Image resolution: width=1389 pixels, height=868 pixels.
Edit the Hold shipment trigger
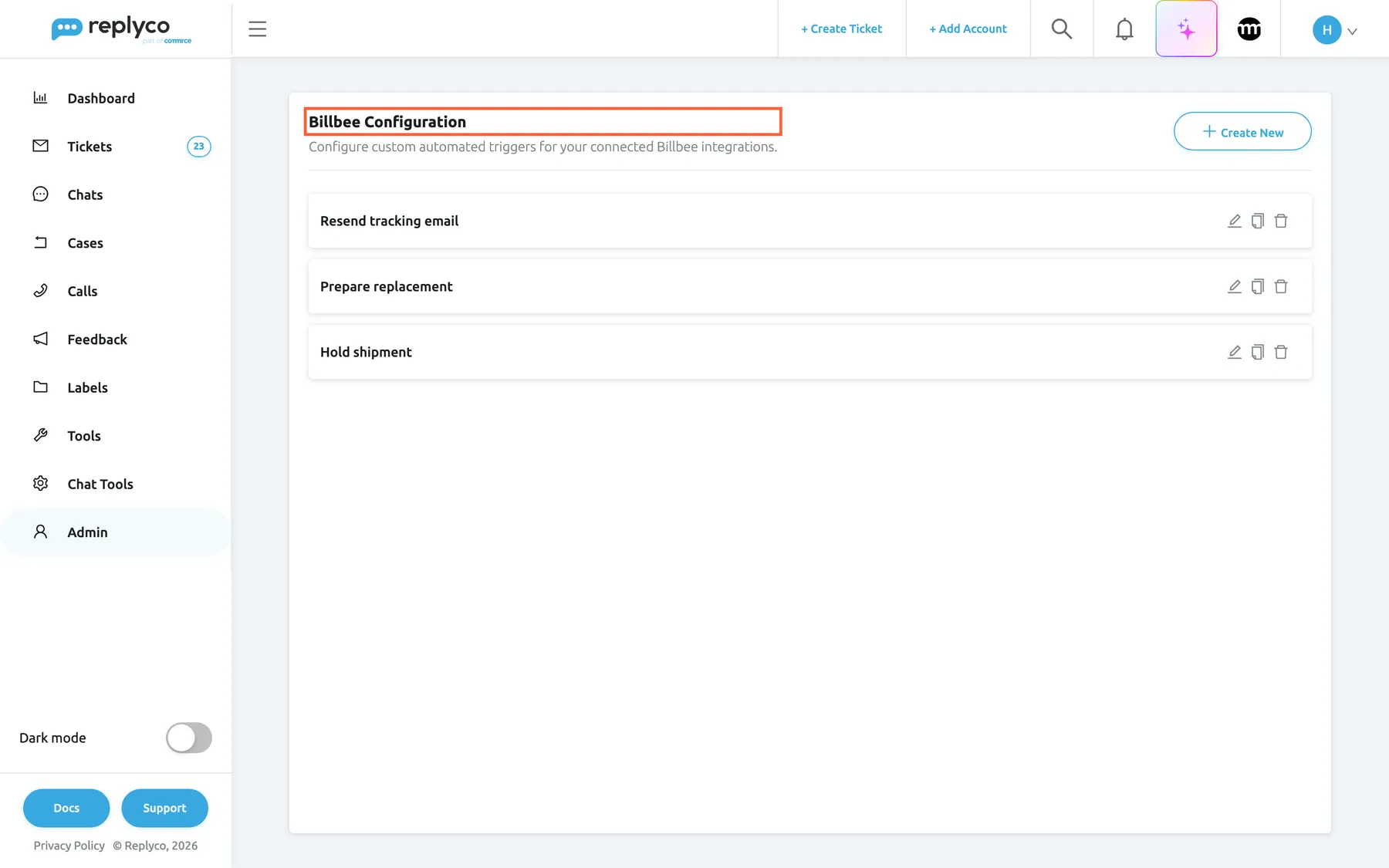(1235, 353)
